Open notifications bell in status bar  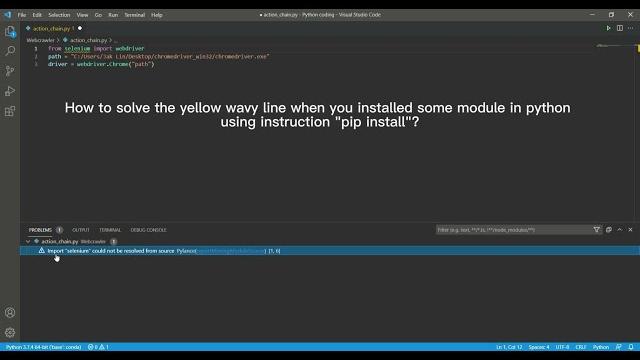point(631,347)
